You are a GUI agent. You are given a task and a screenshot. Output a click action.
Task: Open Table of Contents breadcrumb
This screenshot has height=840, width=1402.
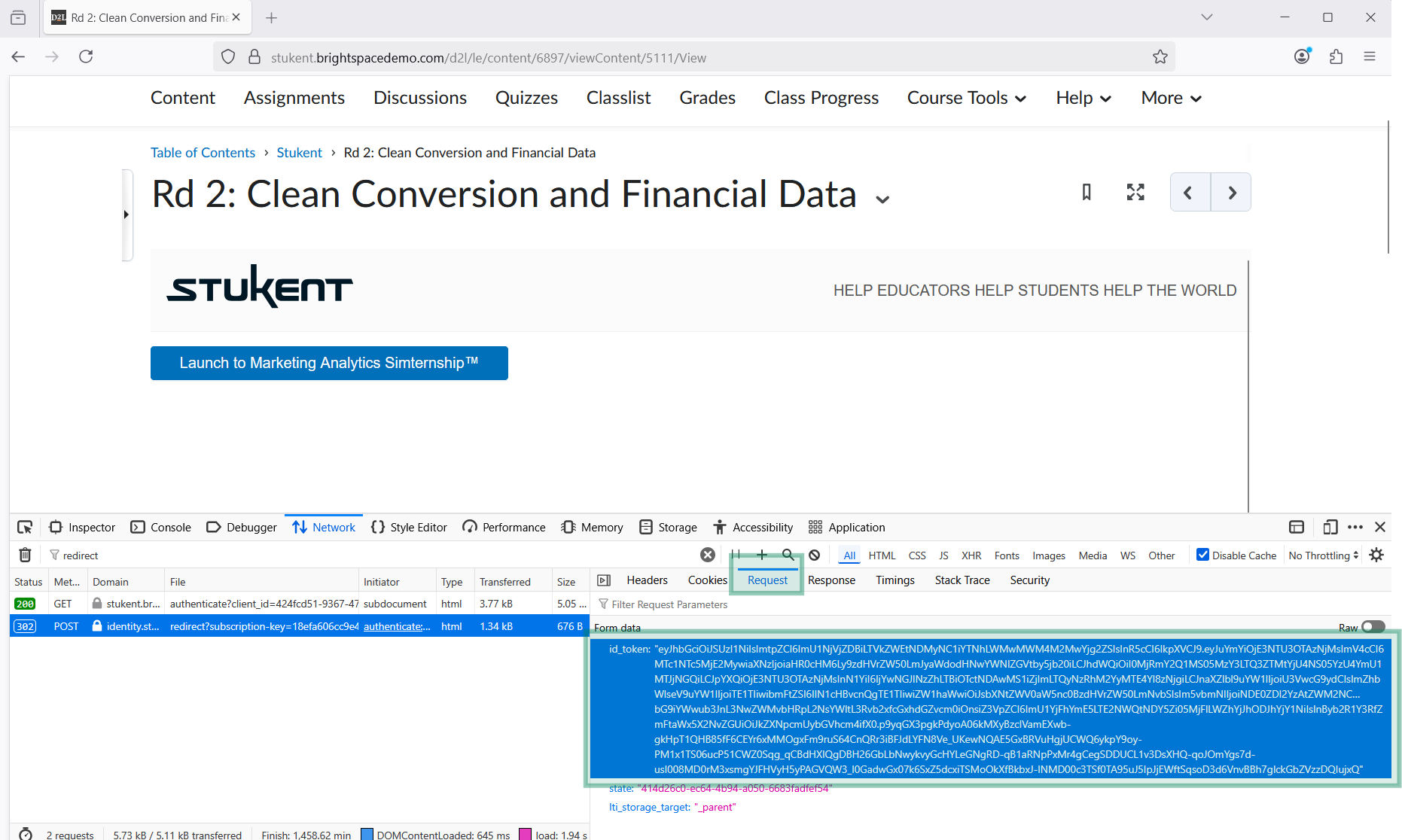(x=203, y=153)
